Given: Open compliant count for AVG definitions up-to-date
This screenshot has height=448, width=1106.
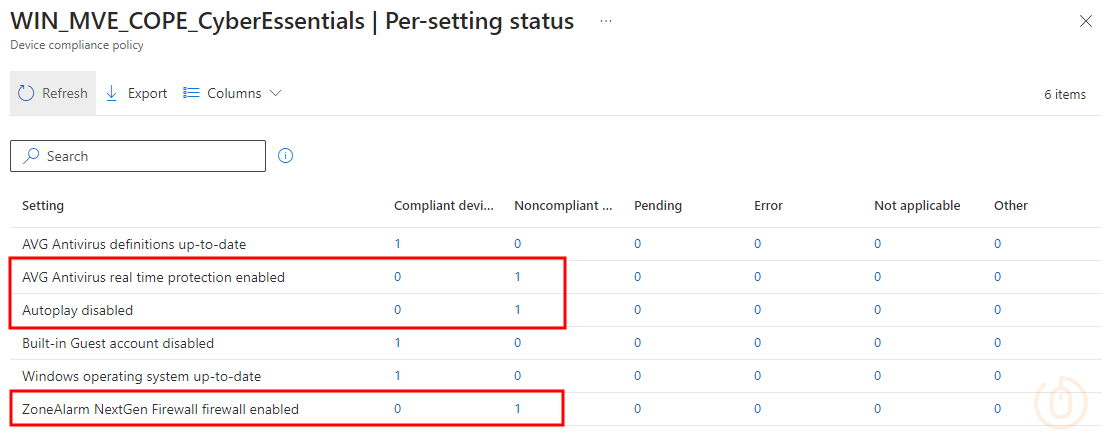Looking at the screenshot, I should point(398,244).
